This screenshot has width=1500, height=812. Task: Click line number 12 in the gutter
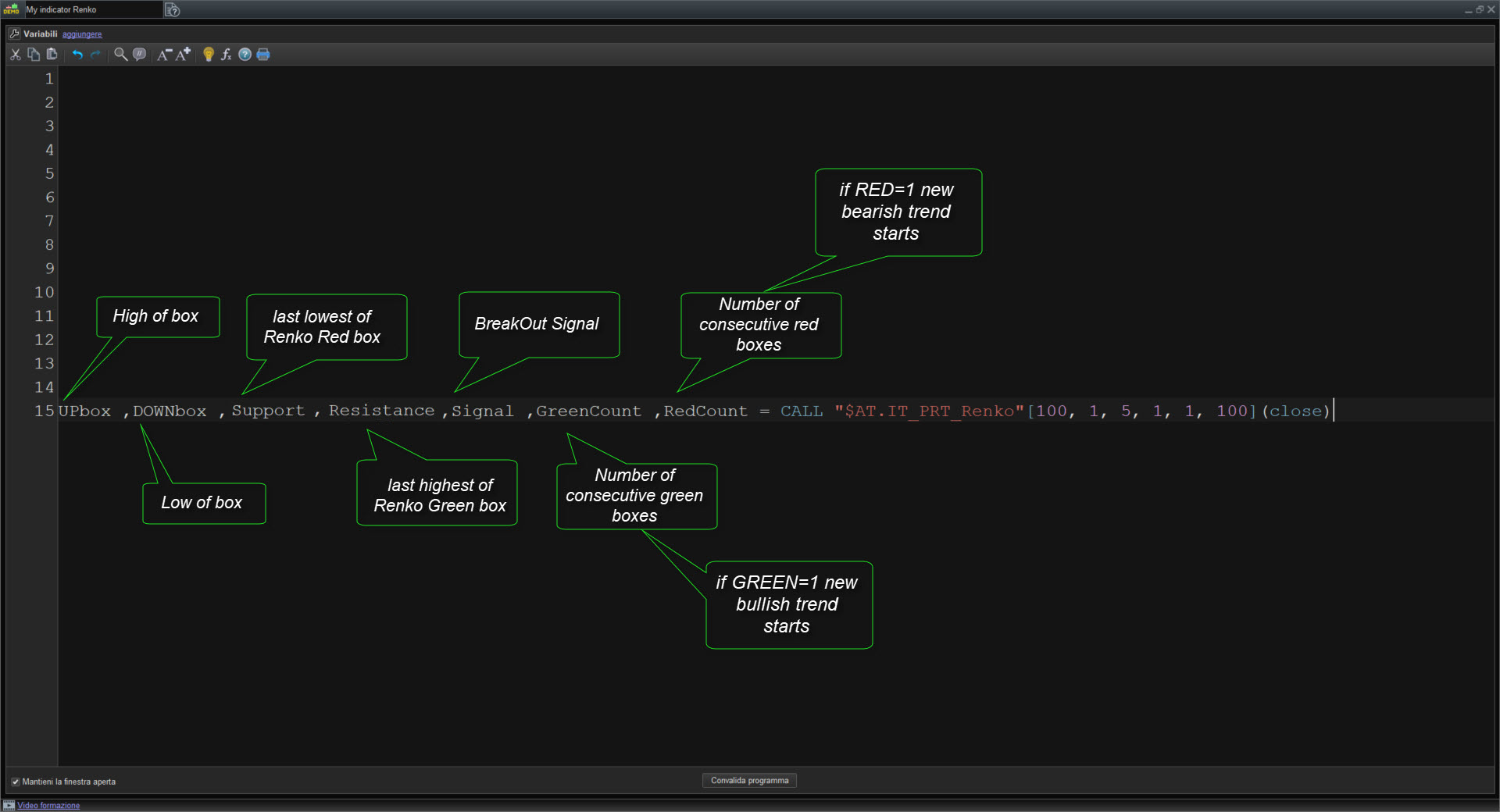click(44, 340)
